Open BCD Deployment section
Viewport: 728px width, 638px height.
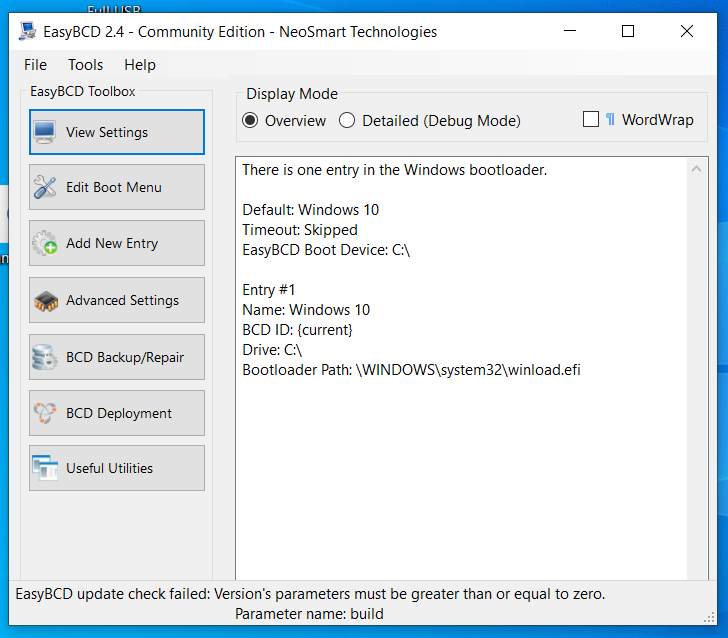[x=117, y=413]
